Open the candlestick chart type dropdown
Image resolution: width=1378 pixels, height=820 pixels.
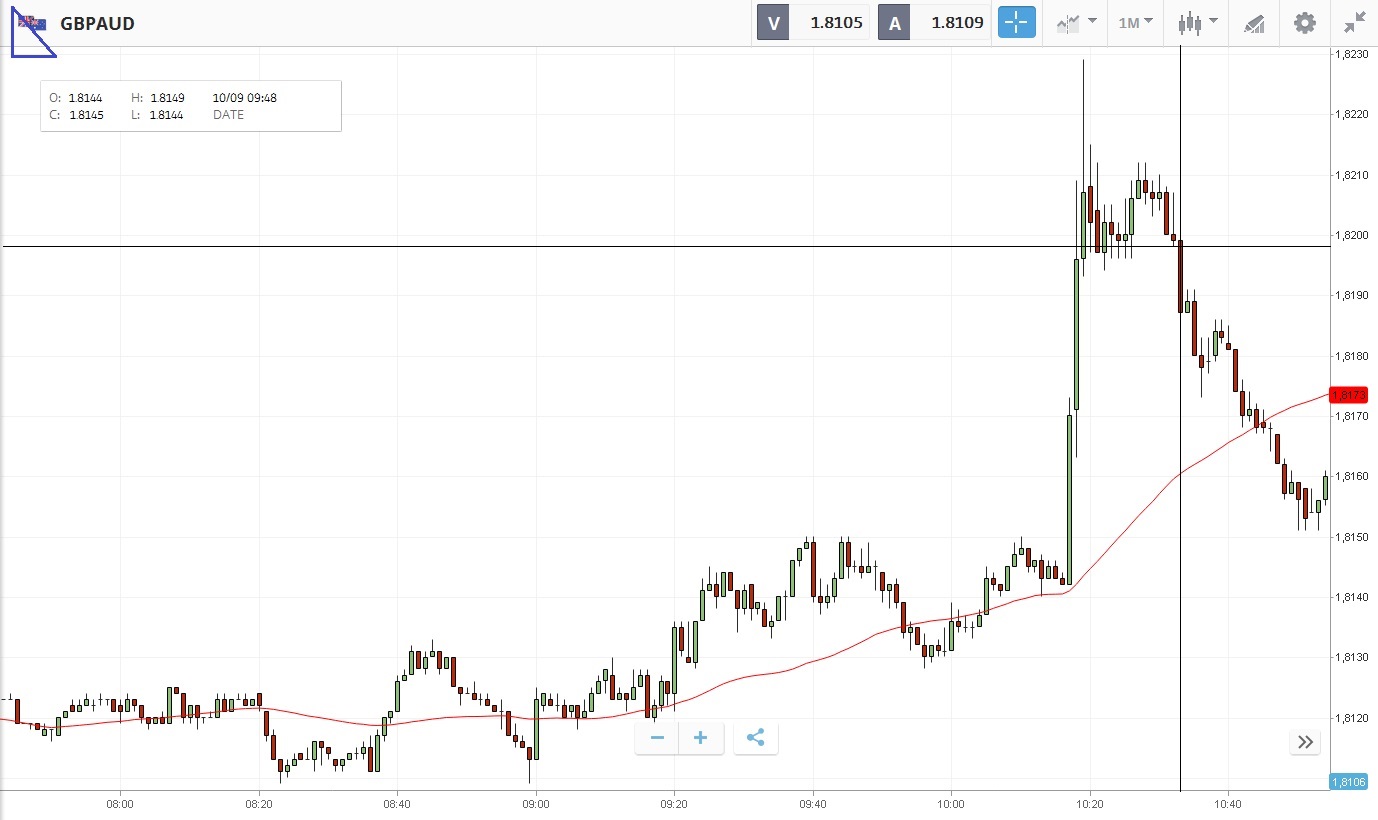[x=1198, y=22]
